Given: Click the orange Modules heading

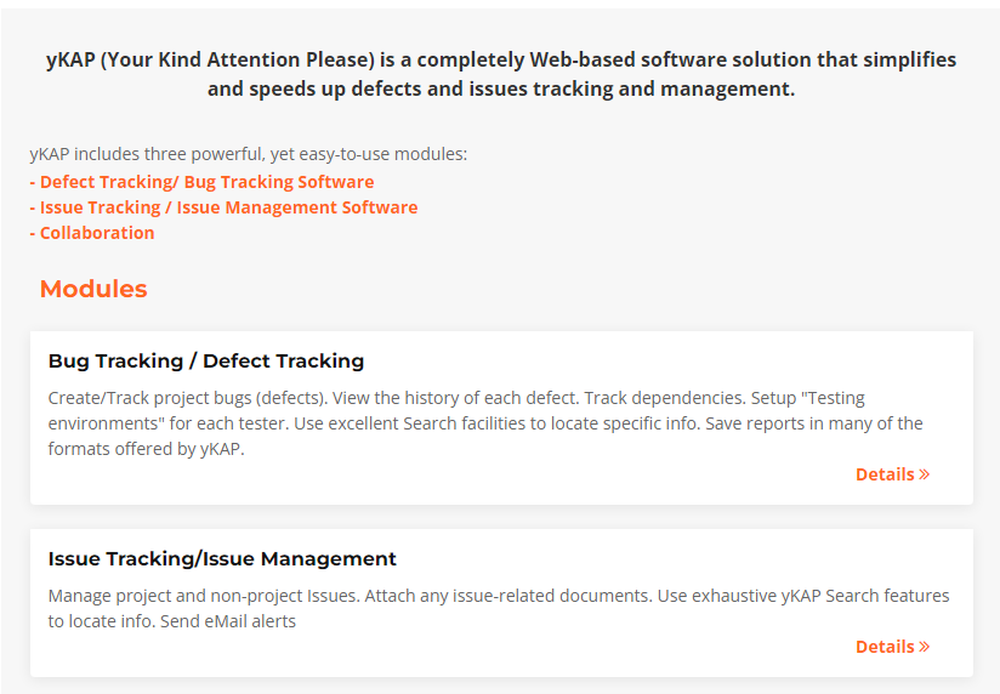Looking at the screenshot, I should 94,289.
